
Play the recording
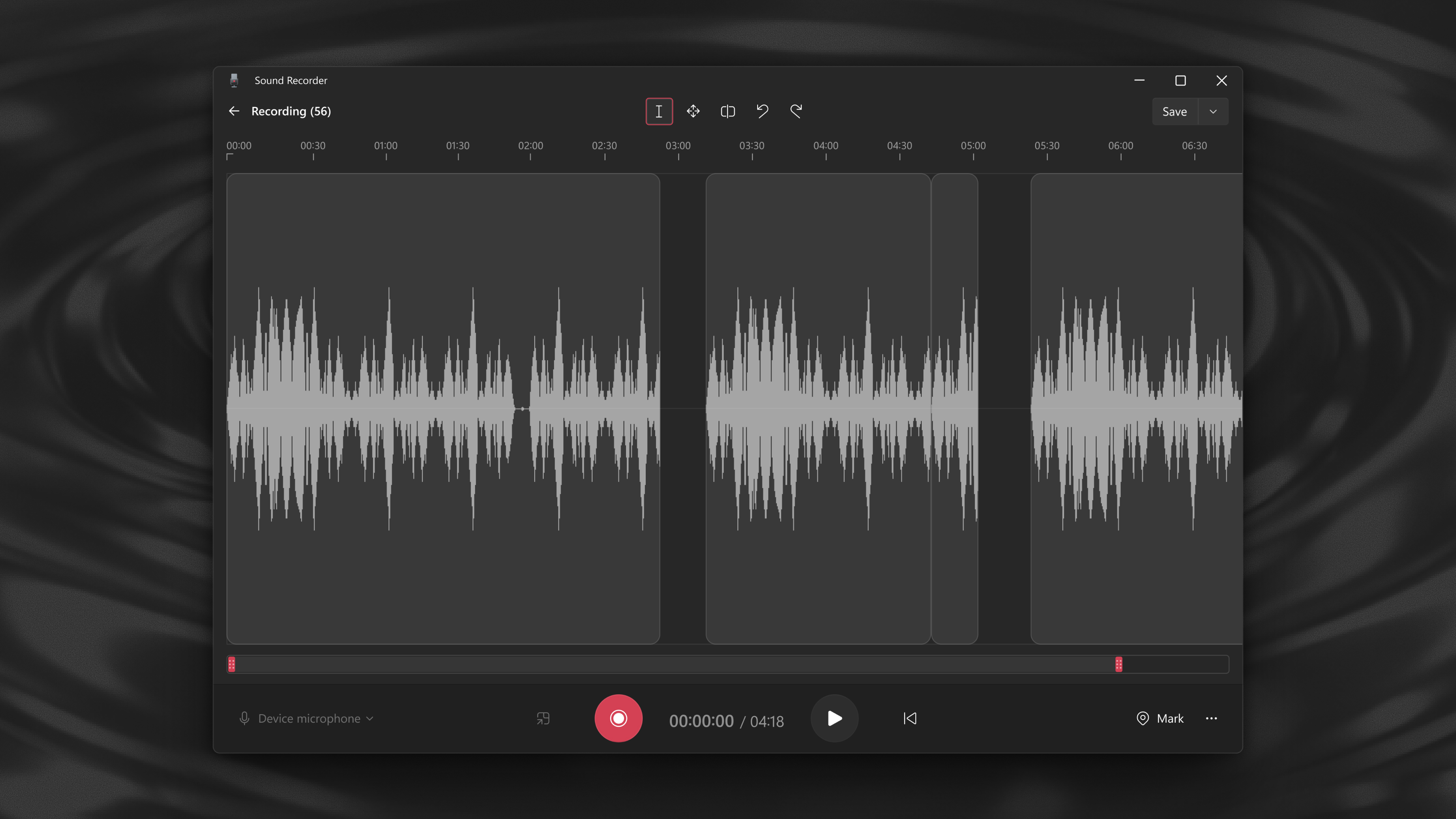(x=834, y=719)
